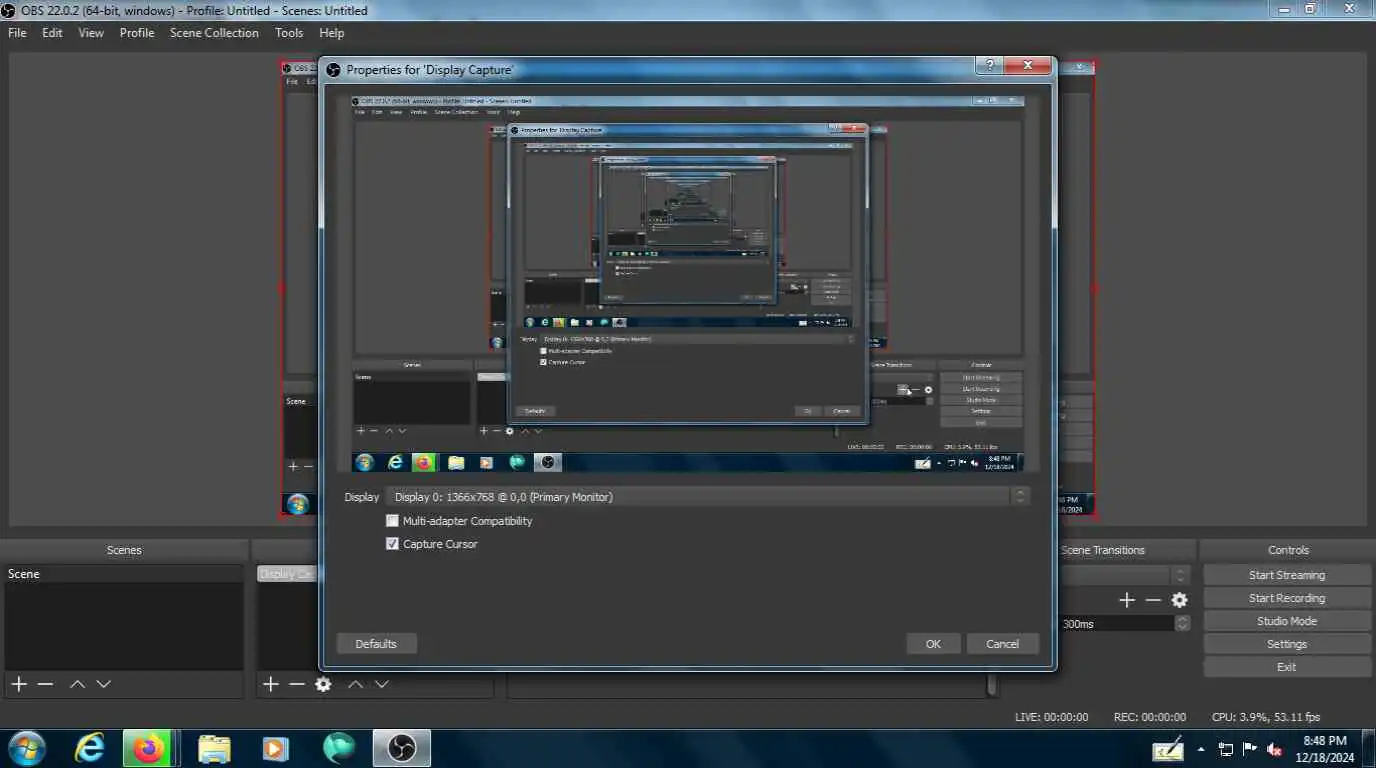Open Action Center flag icon in tray
1376x768 pixels.
(1250, 749)
